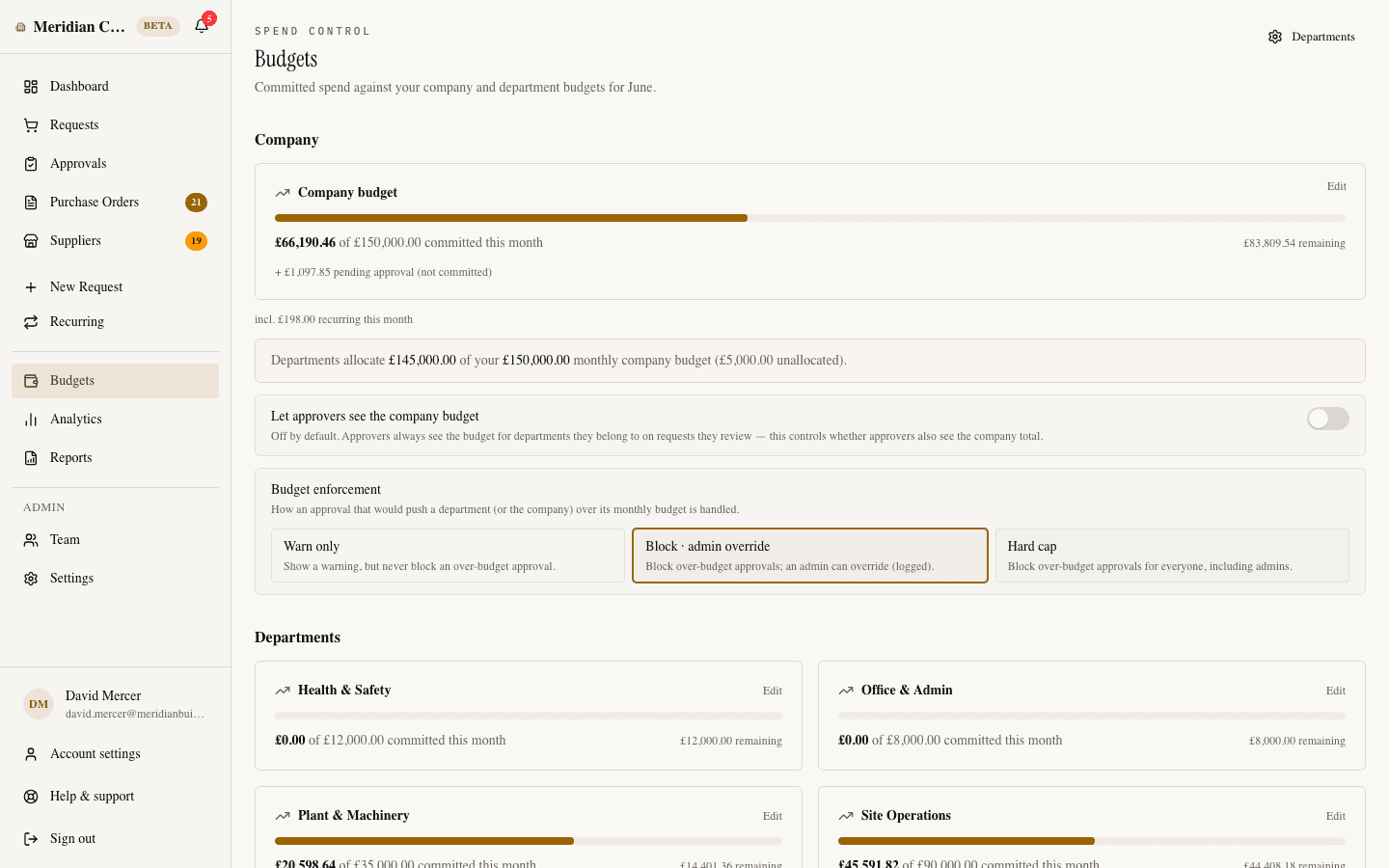Open David Mercer's profile avatar
Viewport: 1389px width, 868px height.
click(x=39, y=704)
